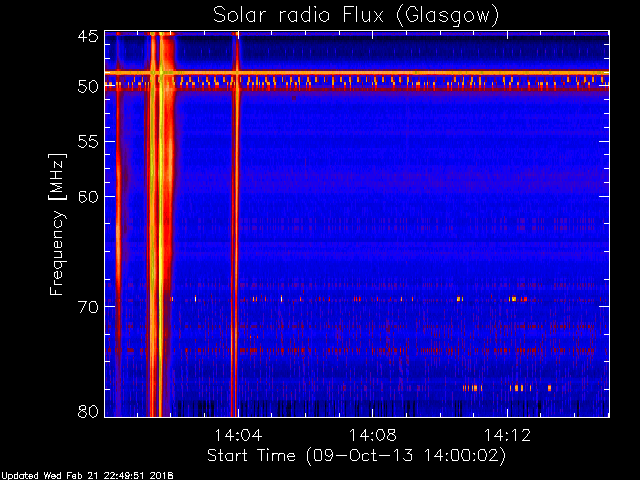Click the 70 frequency tick label
Screen dimensions: 640x480
[x=88, y=307]
